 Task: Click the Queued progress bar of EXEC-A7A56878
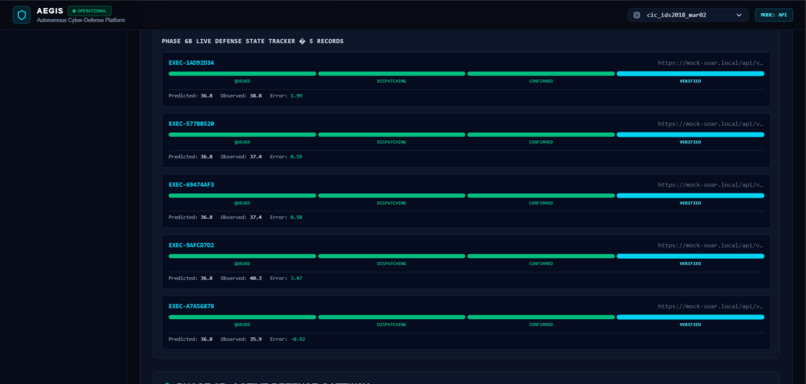click(242, 317)
